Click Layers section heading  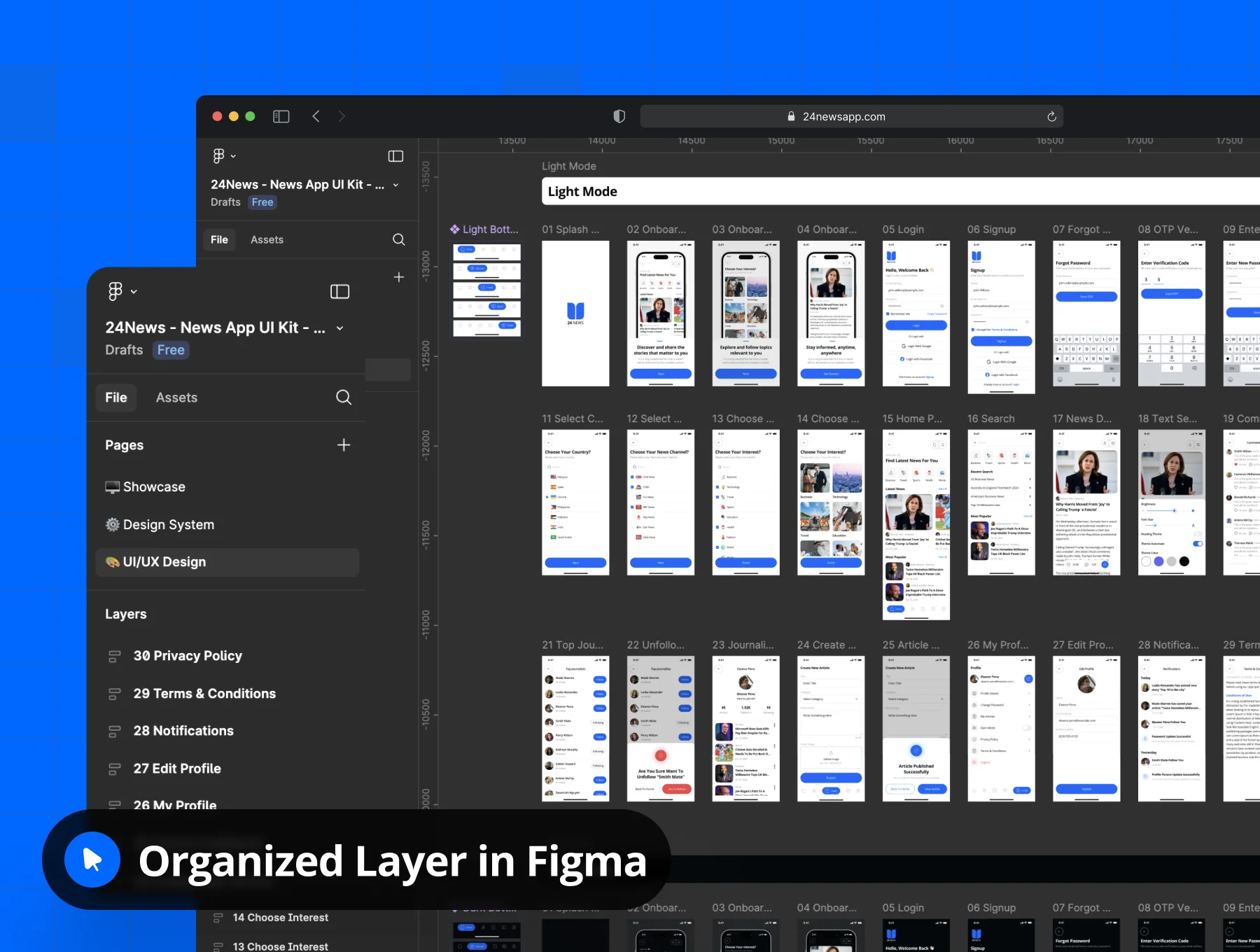pos(126,614)
